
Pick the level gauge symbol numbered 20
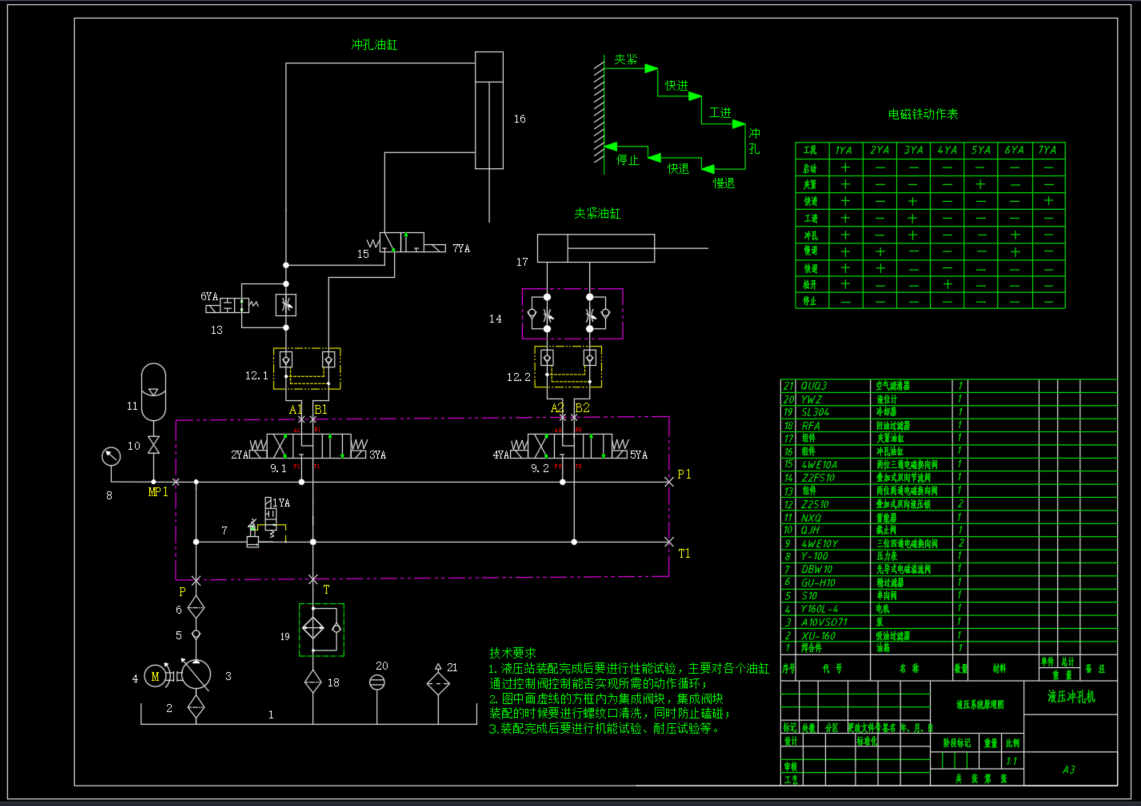point(377,682)
